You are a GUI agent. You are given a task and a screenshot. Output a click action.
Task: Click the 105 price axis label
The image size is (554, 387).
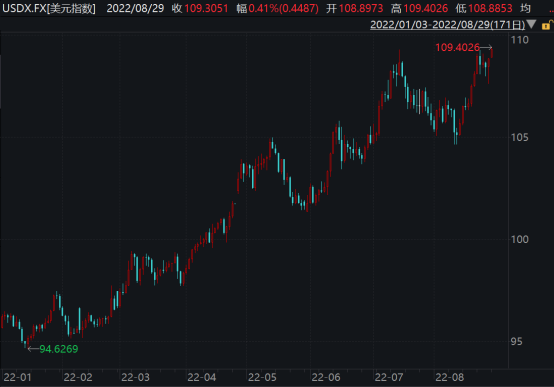[520, 137]
